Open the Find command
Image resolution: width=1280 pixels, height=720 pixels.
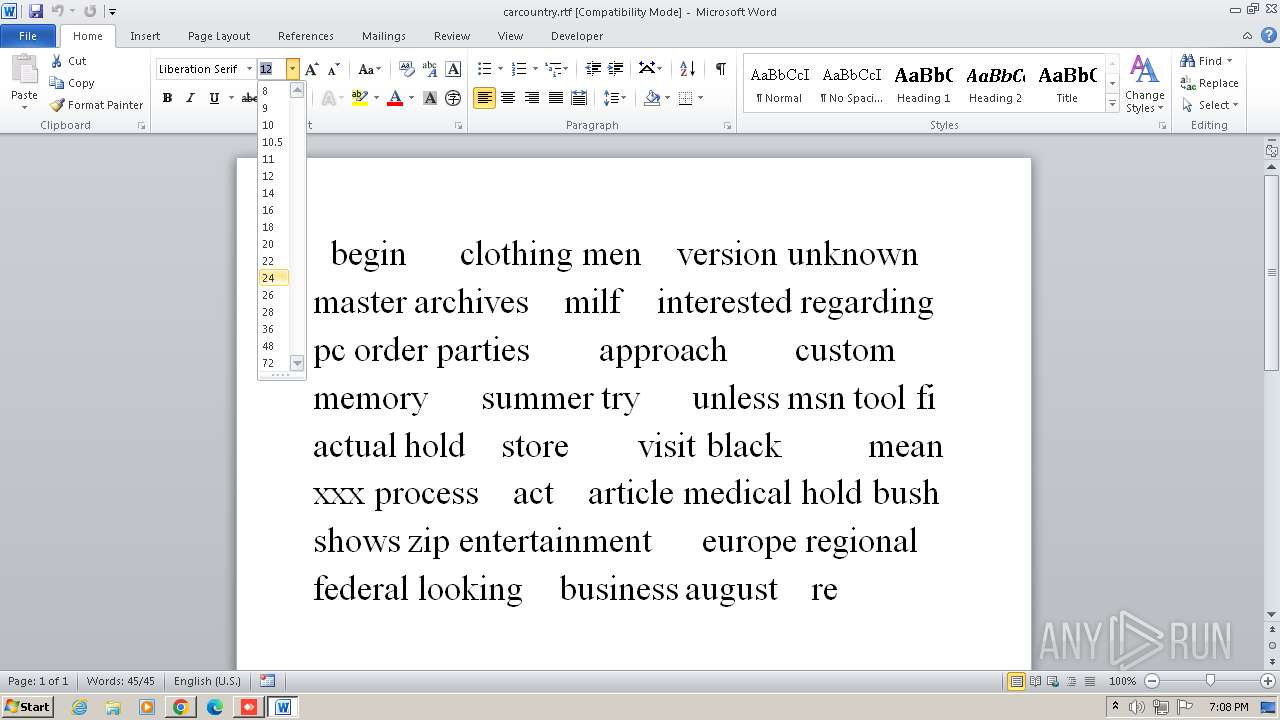pyautogui.click(x=1203, y=61)
